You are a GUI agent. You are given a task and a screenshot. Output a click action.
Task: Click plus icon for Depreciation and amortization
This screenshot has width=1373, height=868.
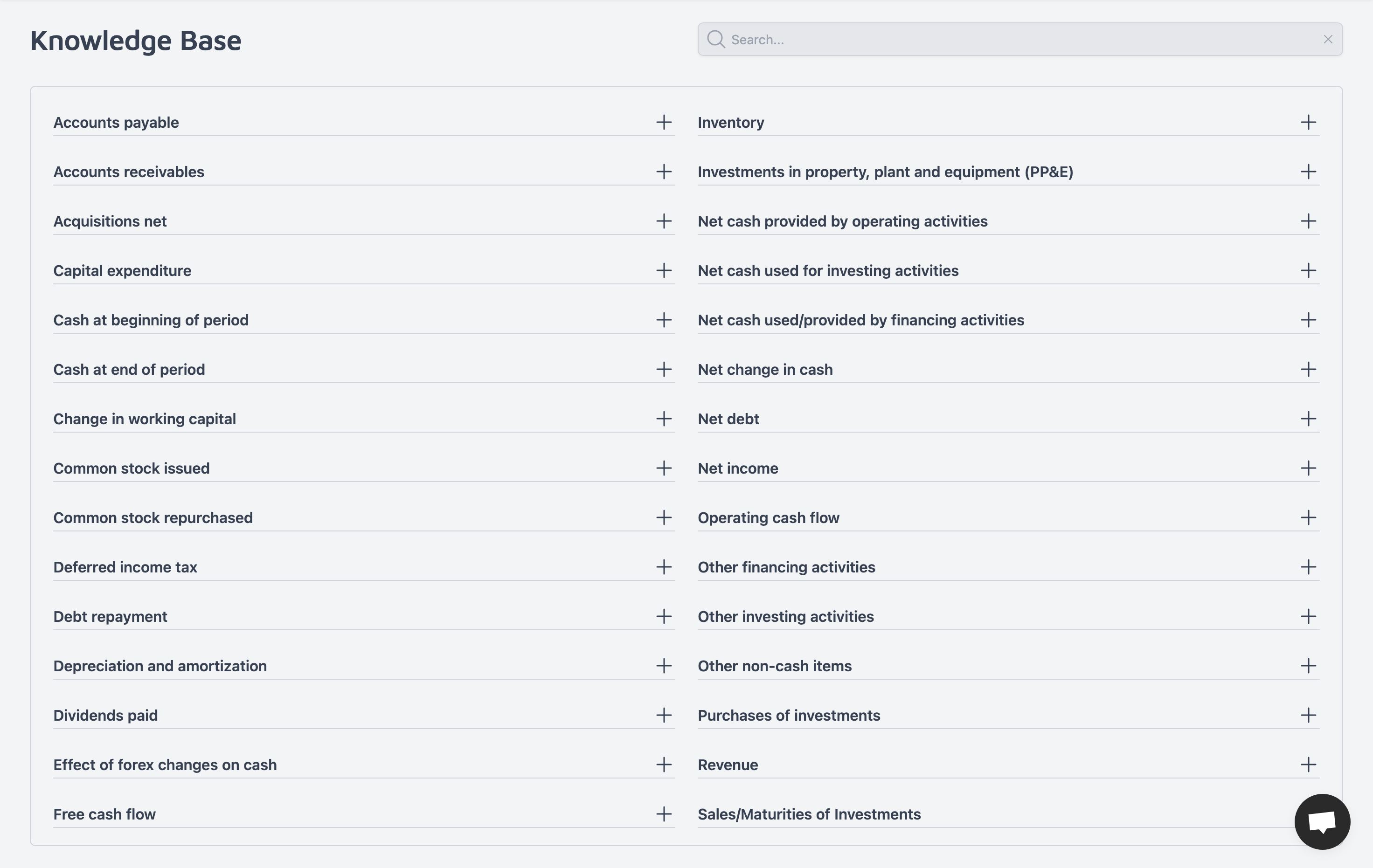point(664,666)
